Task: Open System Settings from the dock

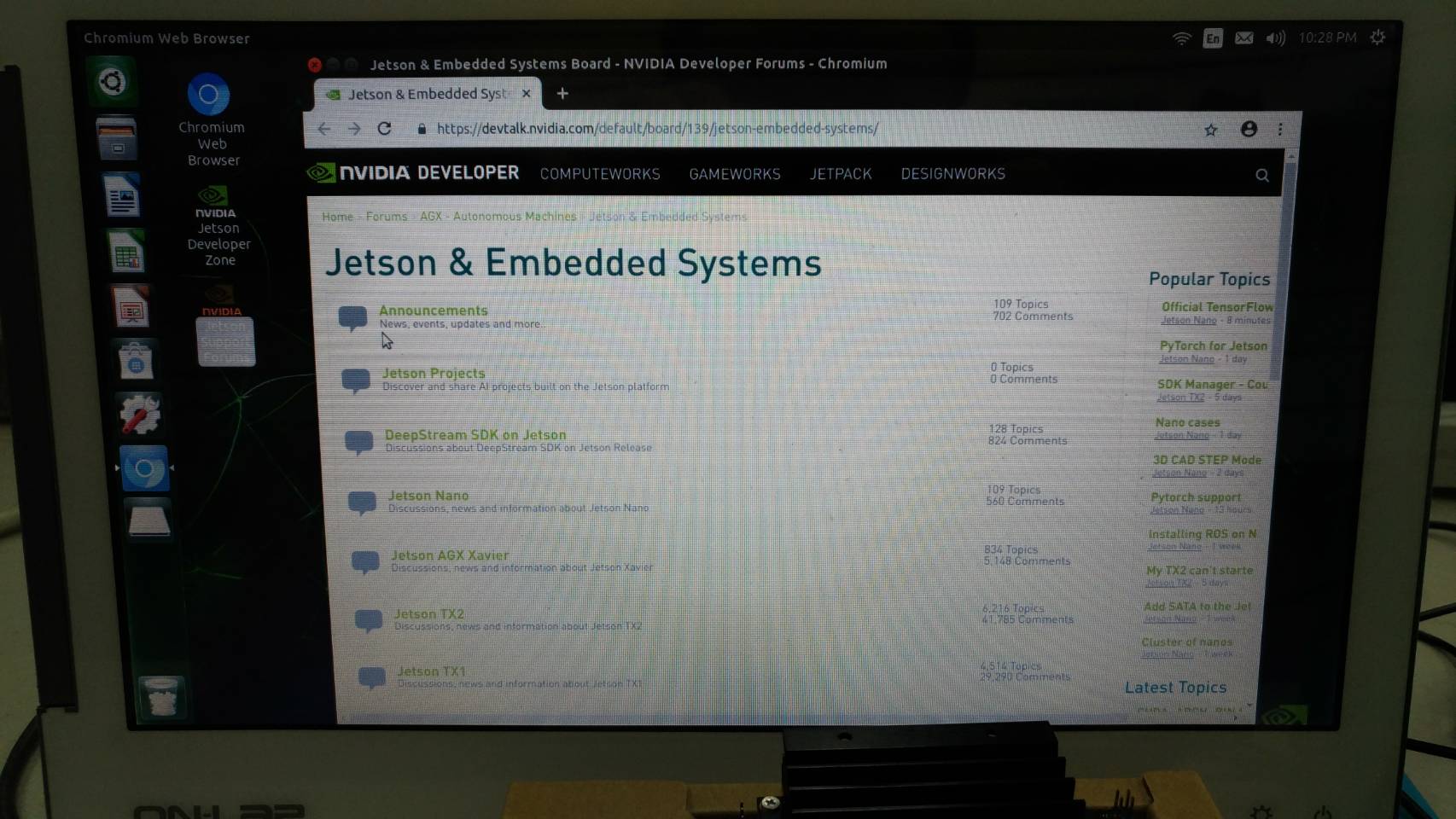Action: pyautogui.click(x=139, y=415)
